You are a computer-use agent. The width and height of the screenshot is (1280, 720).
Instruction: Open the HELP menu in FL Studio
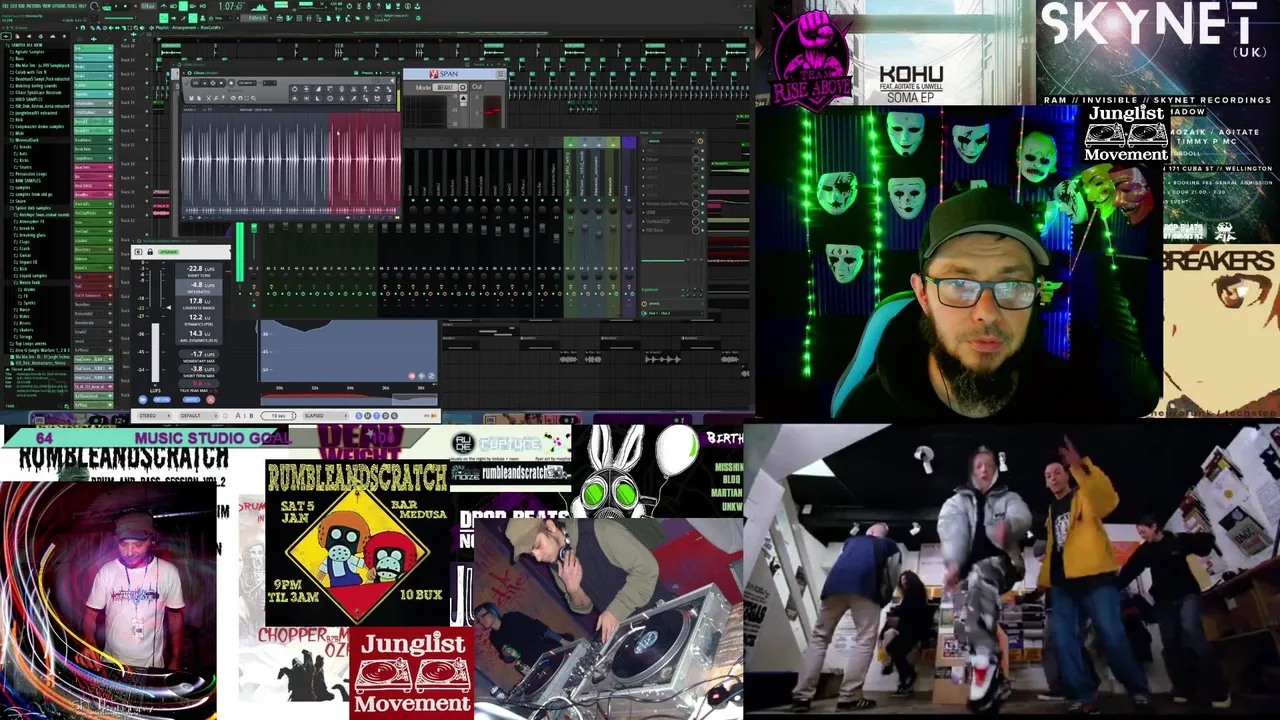(82, 6)
